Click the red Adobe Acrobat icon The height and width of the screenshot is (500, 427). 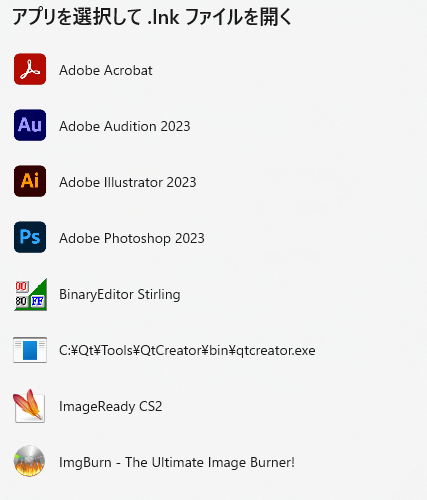[x=30, y=69]
